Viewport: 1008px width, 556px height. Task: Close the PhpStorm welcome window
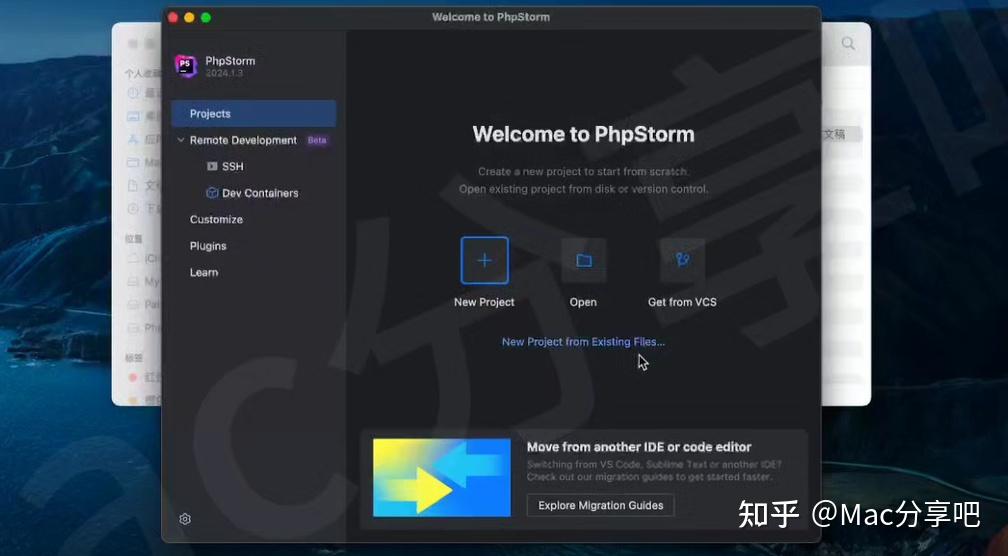click(173, 17)
